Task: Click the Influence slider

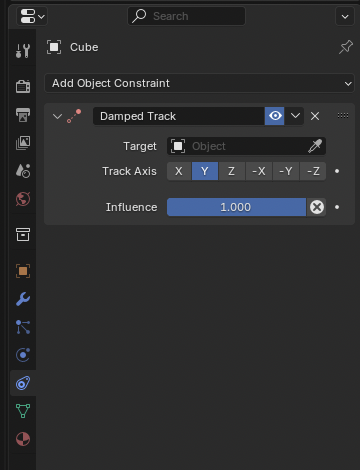Action: tap(236, 207)
